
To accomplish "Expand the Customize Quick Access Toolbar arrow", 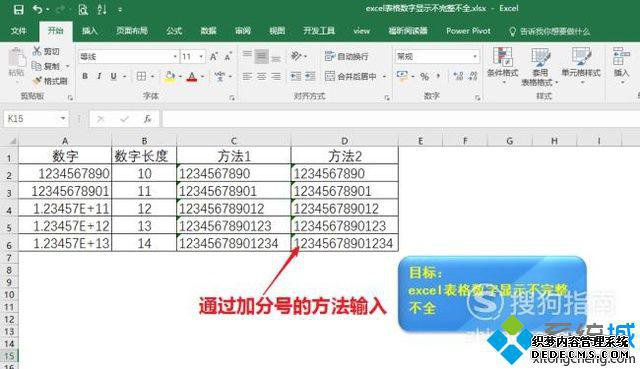I will (120, 9).
